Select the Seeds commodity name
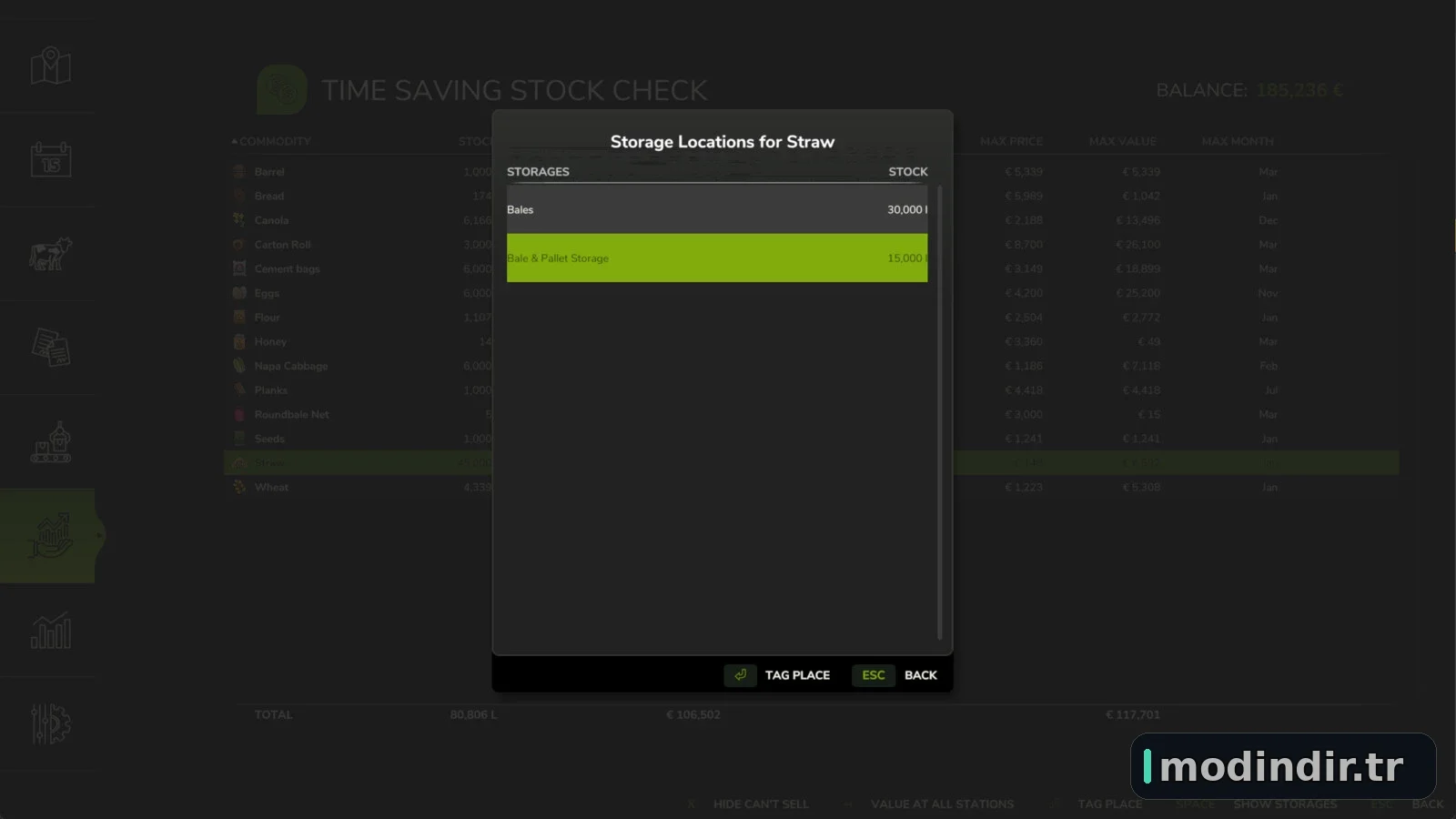 [269, 439]
